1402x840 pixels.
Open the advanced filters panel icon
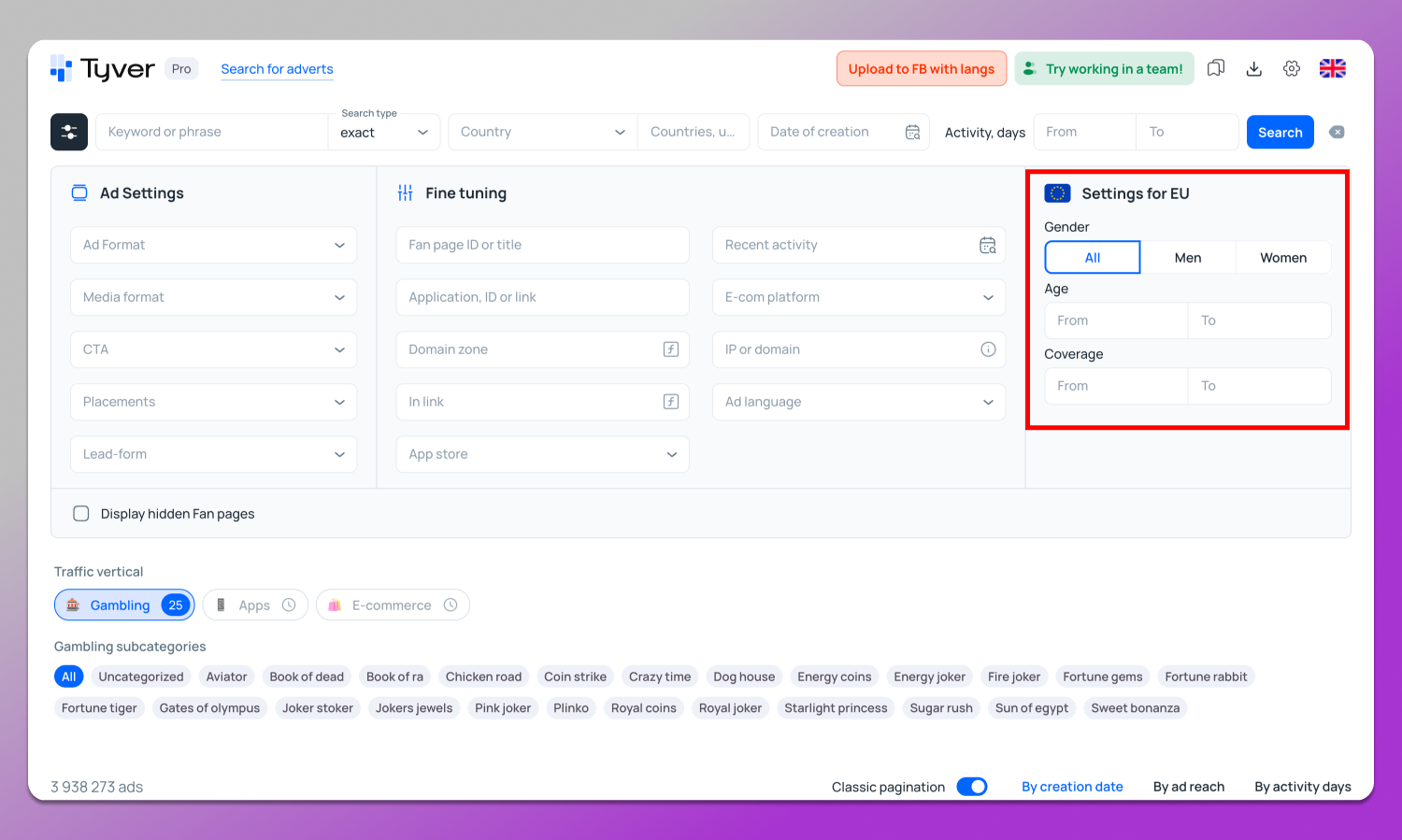point(68,132)
